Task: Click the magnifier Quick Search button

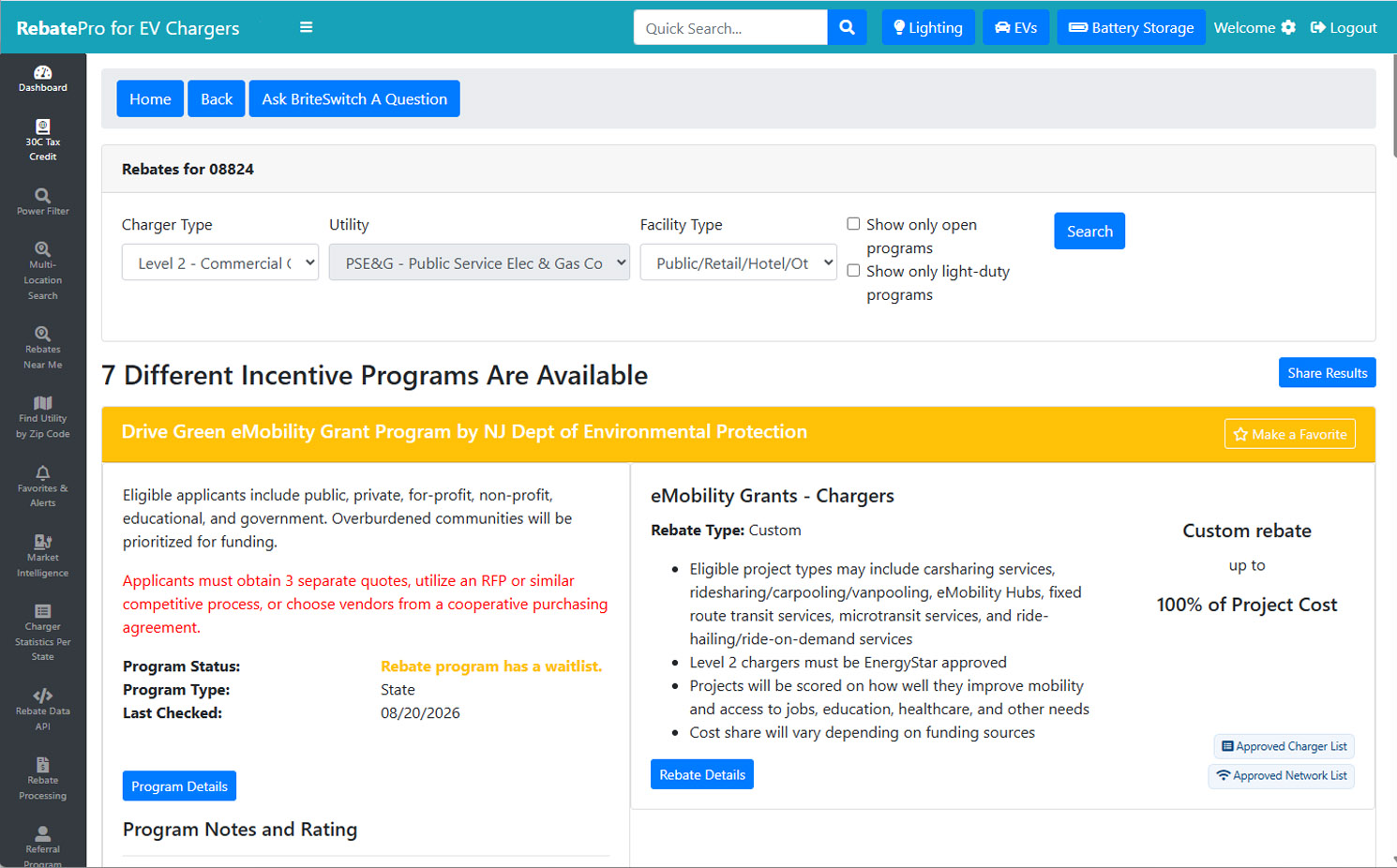Action: point(848,27)
